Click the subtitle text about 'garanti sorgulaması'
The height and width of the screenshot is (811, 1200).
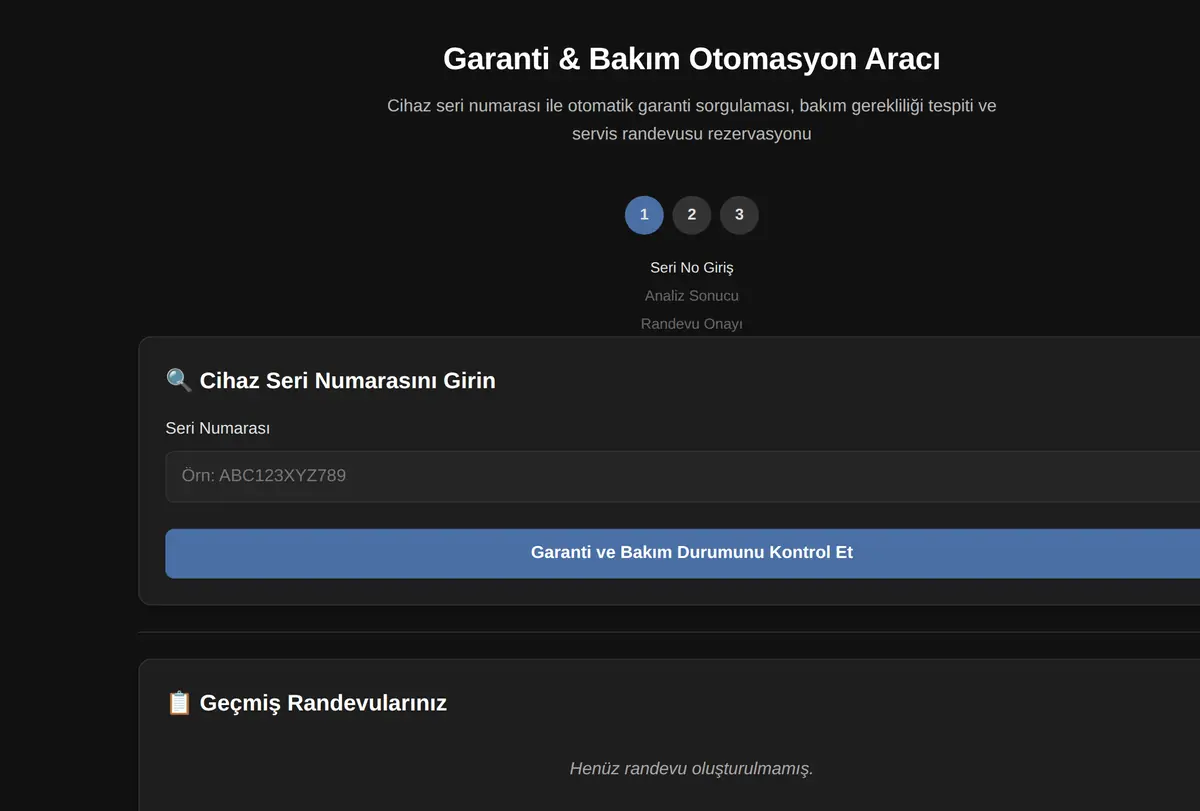(692, 119)
